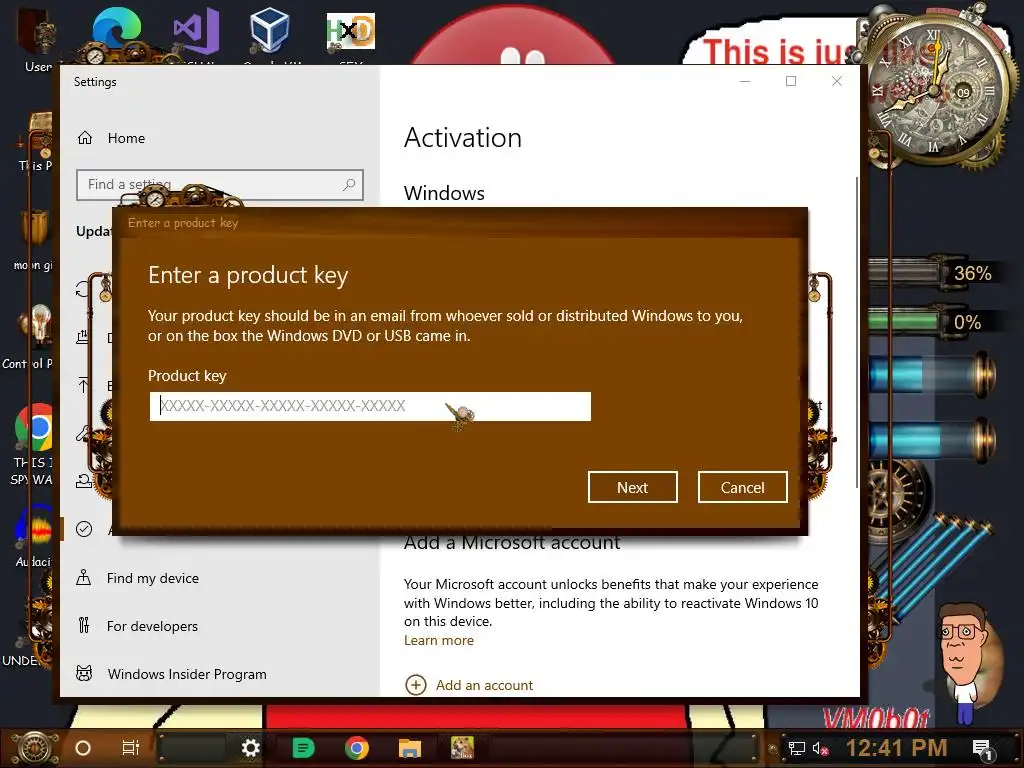Click the Windows section heading
Image resolution: width=1024 pixels, height=768 pixels.
click(444, 193)
